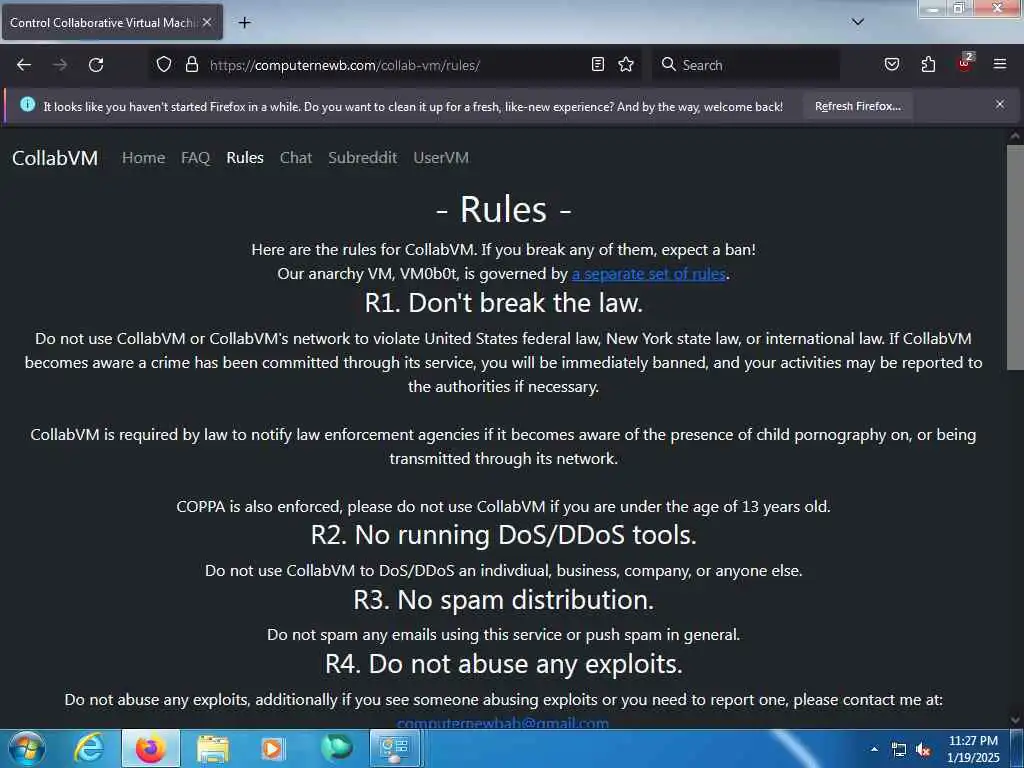Open the Extensions puzzle icon
Screen dimensions: 1024x768
(928, 65)
